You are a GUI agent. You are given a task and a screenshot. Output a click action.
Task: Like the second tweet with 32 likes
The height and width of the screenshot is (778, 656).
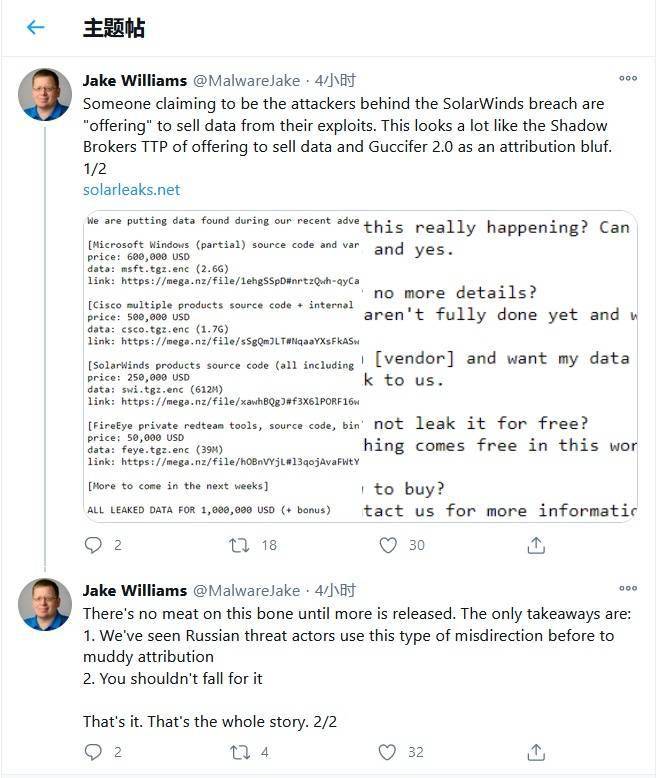(x=388, y=752)
